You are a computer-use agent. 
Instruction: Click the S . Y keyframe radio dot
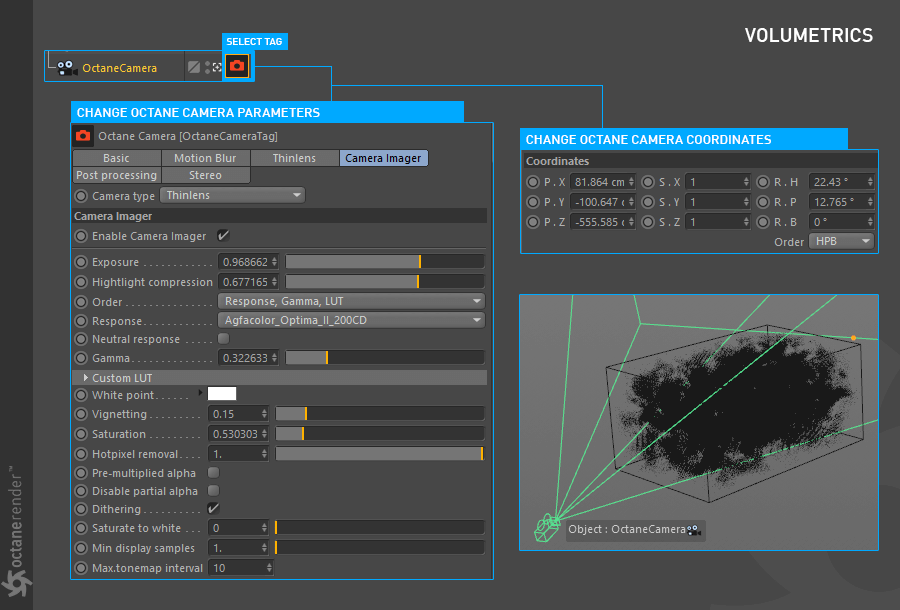click(648, 202)
